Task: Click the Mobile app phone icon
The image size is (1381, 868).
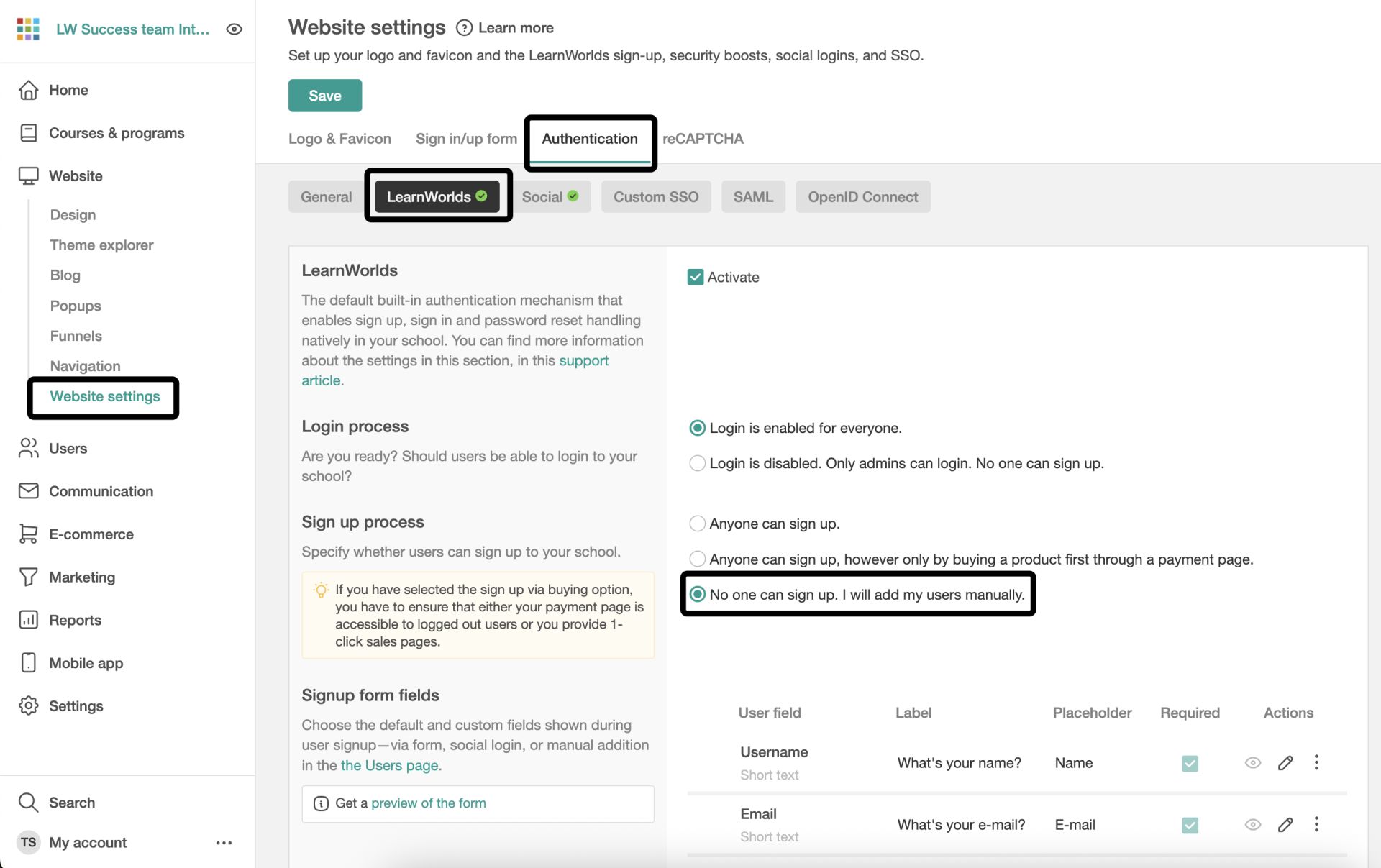Action: pos(29,663)
